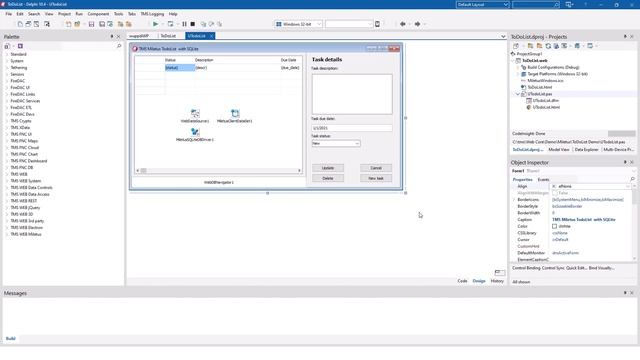
Task: Select Build Configurations (Debug) tree node
Action: click(x=553, y=67)
